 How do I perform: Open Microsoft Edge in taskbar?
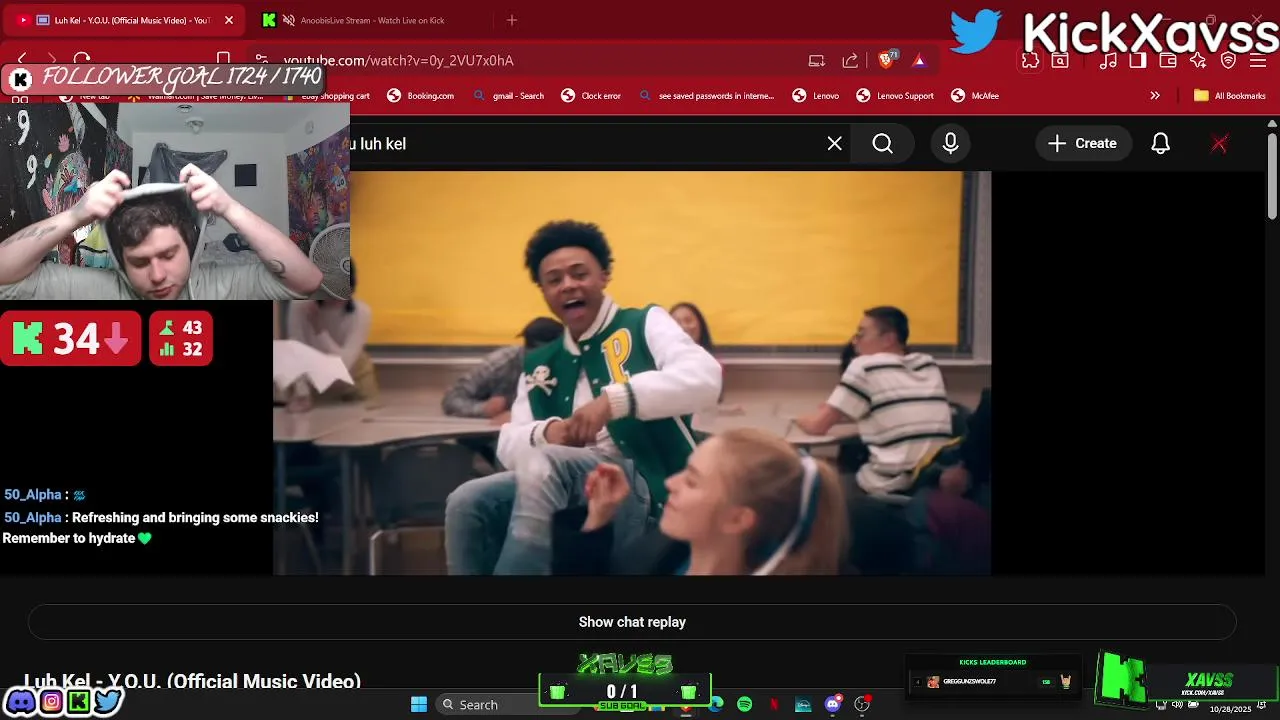click(x=716, y=705)
